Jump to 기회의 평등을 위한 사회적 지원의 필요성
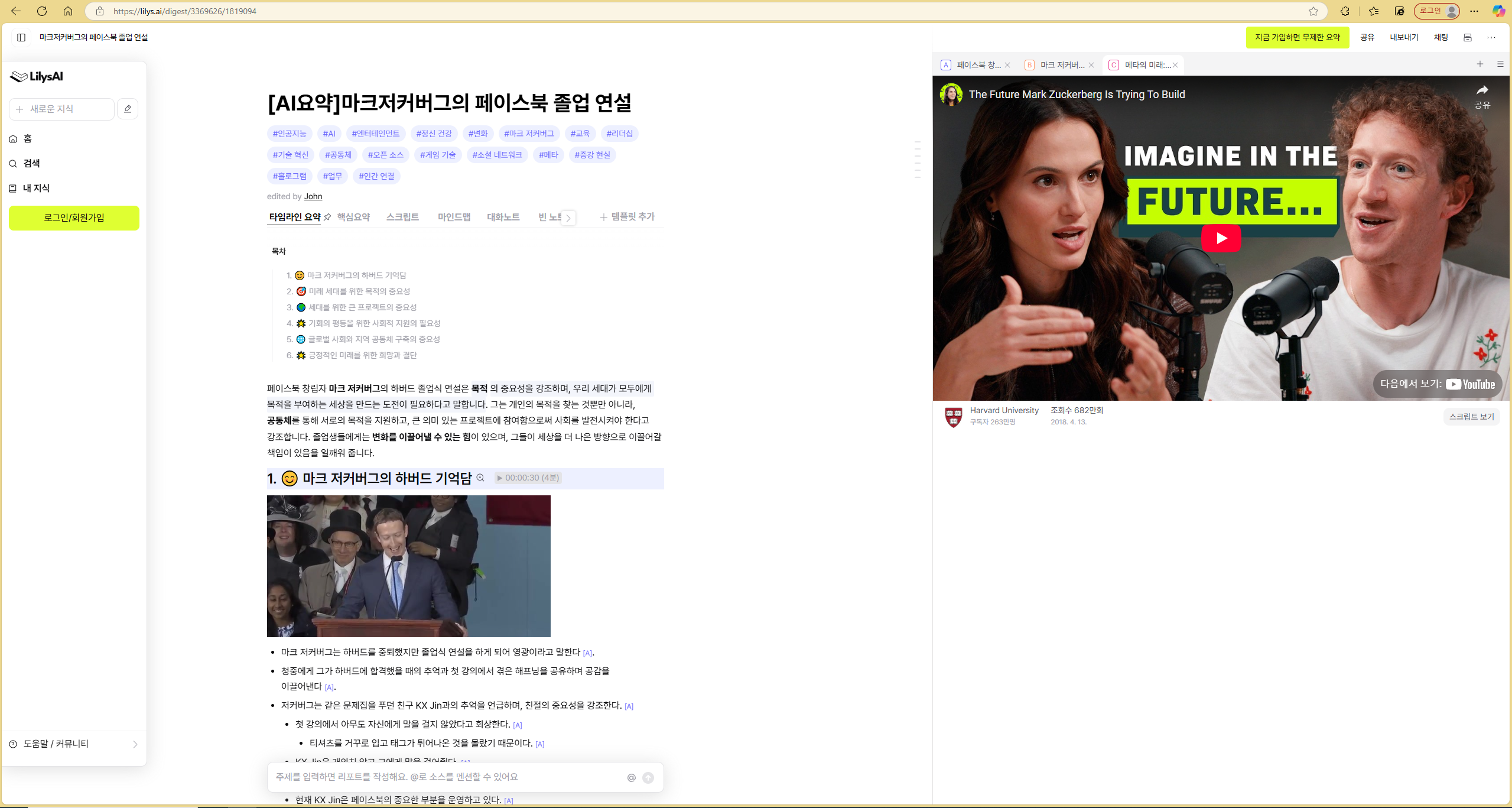 pos(374,323)
